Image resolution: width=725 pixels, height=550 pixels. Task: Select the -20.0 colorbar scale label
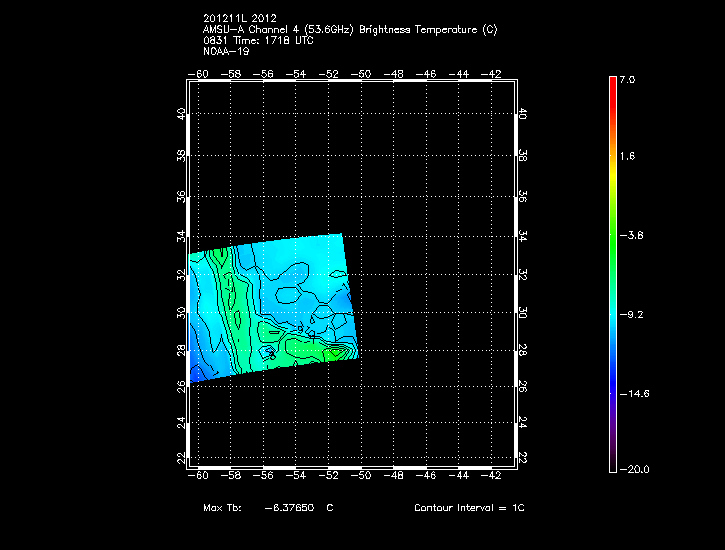633,470
